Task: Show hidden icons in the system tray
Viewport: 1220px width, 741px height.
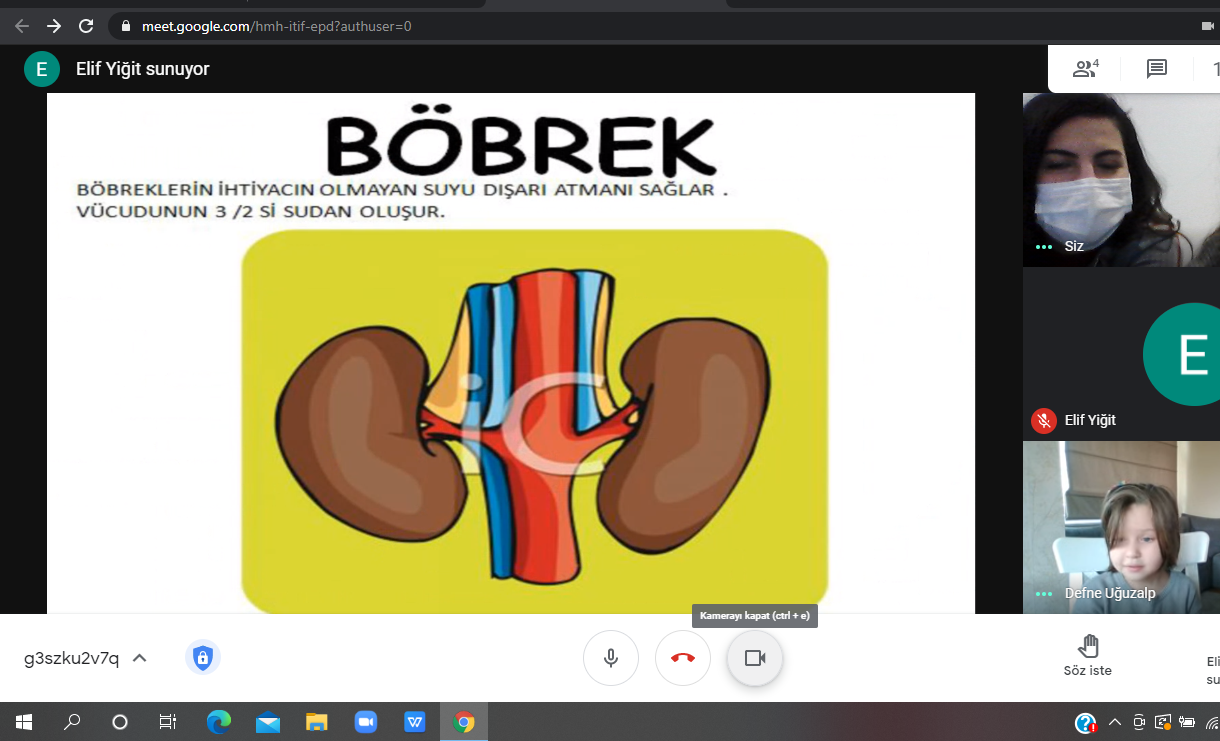Action: [1114, 722]
